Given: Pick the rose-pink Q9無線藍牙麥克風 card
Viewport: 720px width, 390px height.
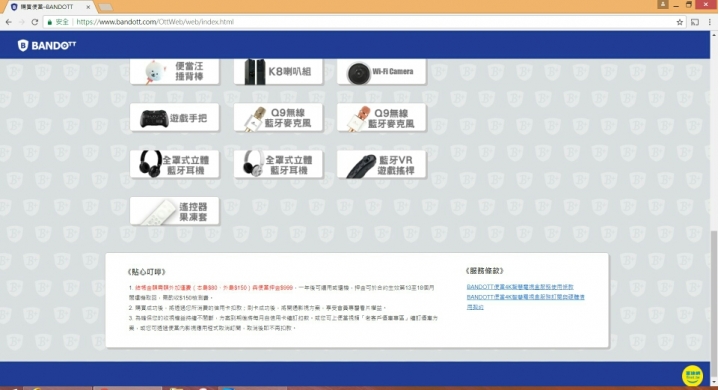Looking at the screenshot, I should click(382, 118).
